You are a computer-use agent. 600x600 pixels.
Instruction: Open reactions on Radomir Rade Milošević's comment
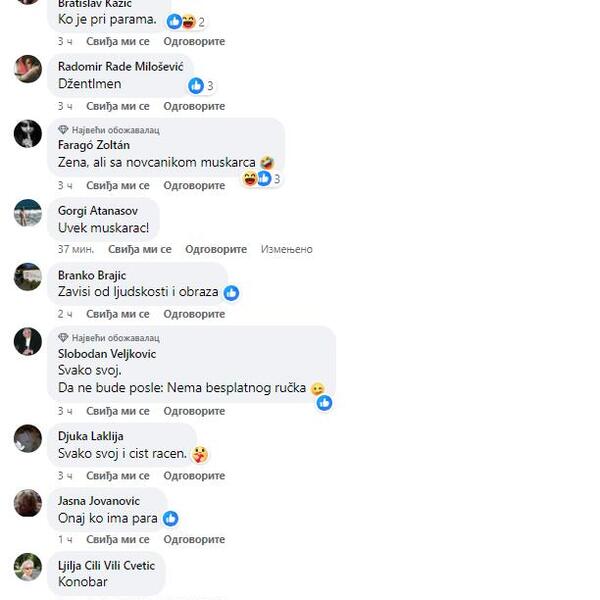click(201, 86)
